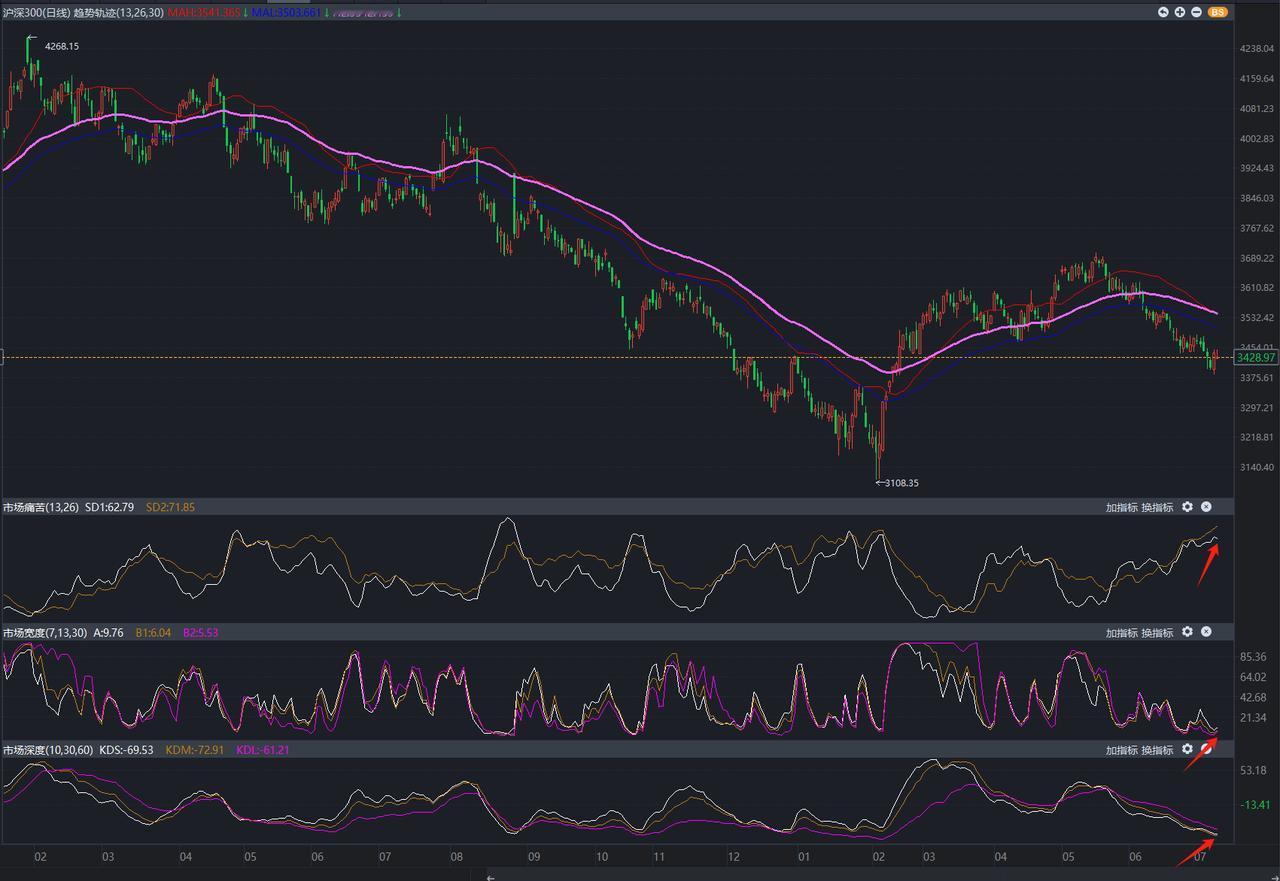1280x881 pixels.
Task: Click the 53.18 axis label in 市场深度
Action: pyautogui.click(x=1253, y=770)
